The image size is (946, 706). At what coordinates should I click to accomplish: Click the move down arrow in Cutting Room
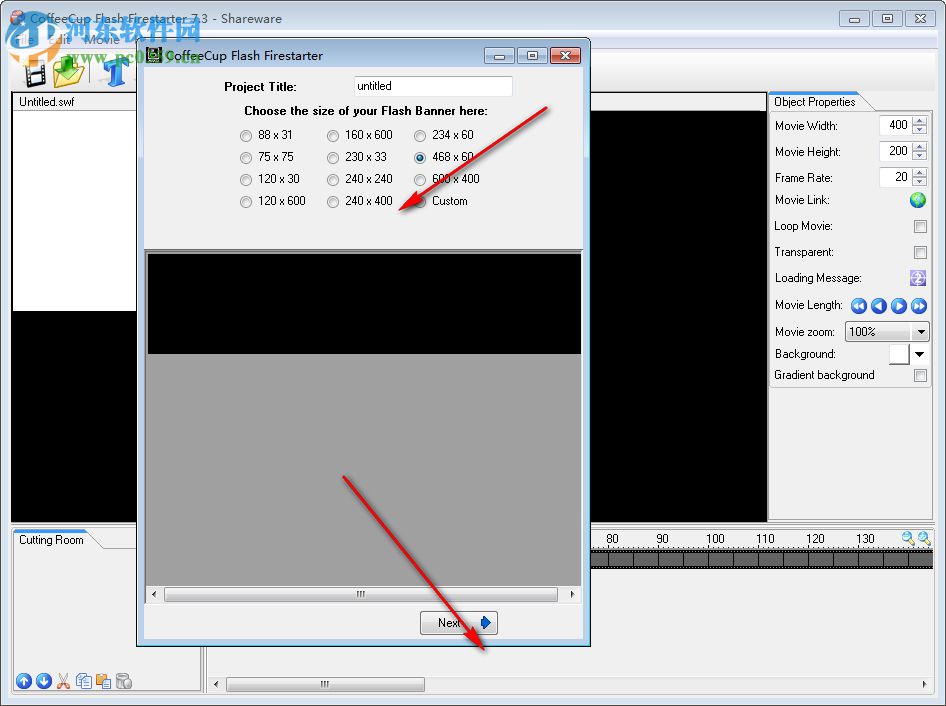[x=43, y=681]
